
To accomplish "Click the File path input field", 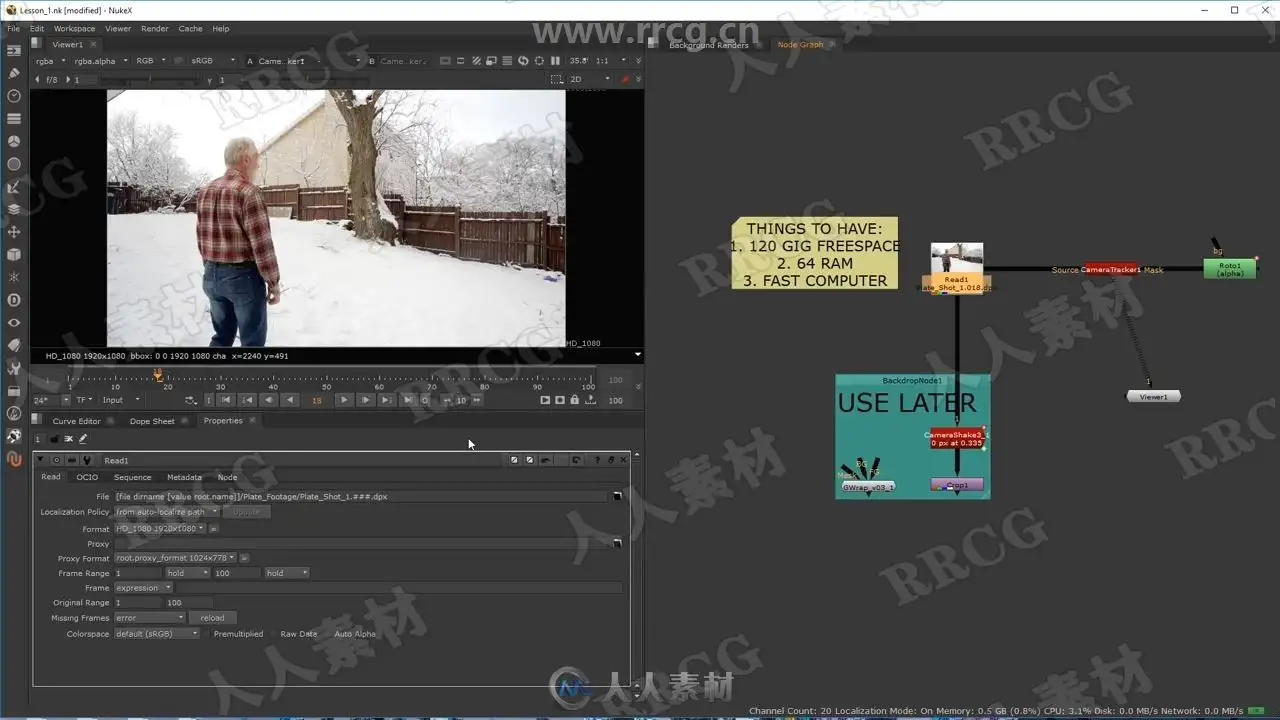I will (361, 496).
